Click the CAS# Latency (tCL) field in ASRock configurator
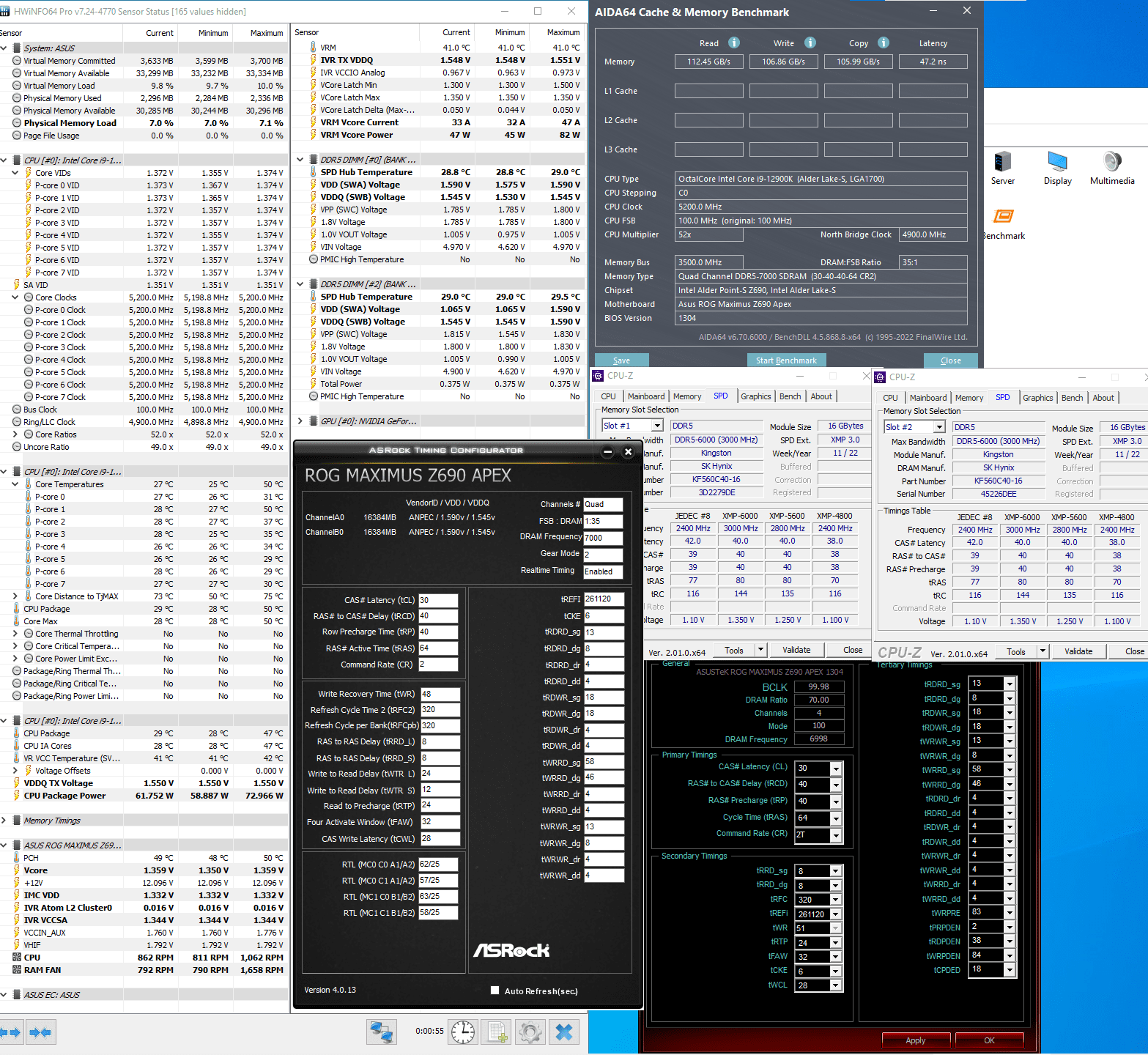Image resolution: width=1148 pixels, height=1055 pixels. 438,600
